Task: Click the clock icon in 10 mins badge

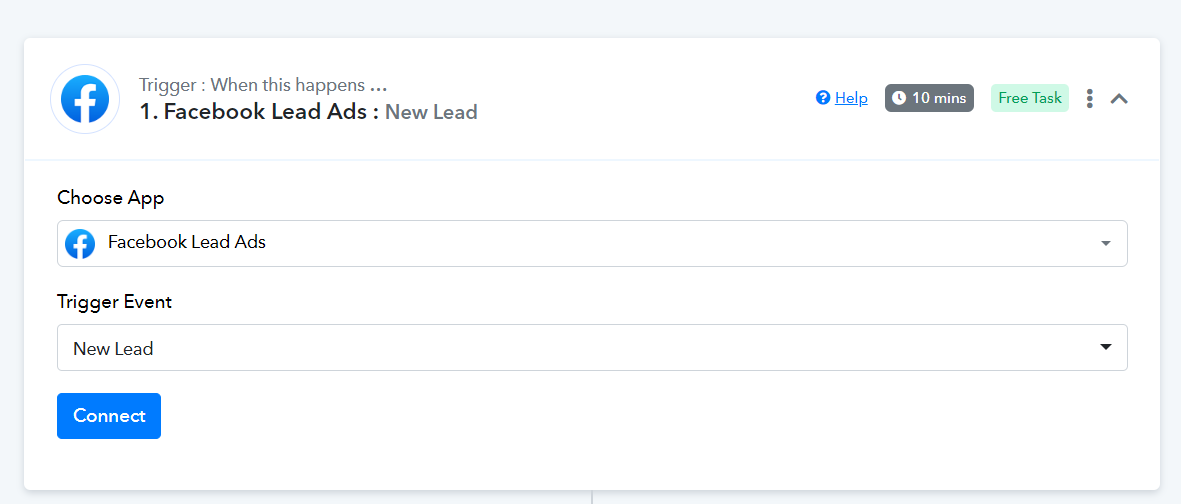Action: (899, 98)
